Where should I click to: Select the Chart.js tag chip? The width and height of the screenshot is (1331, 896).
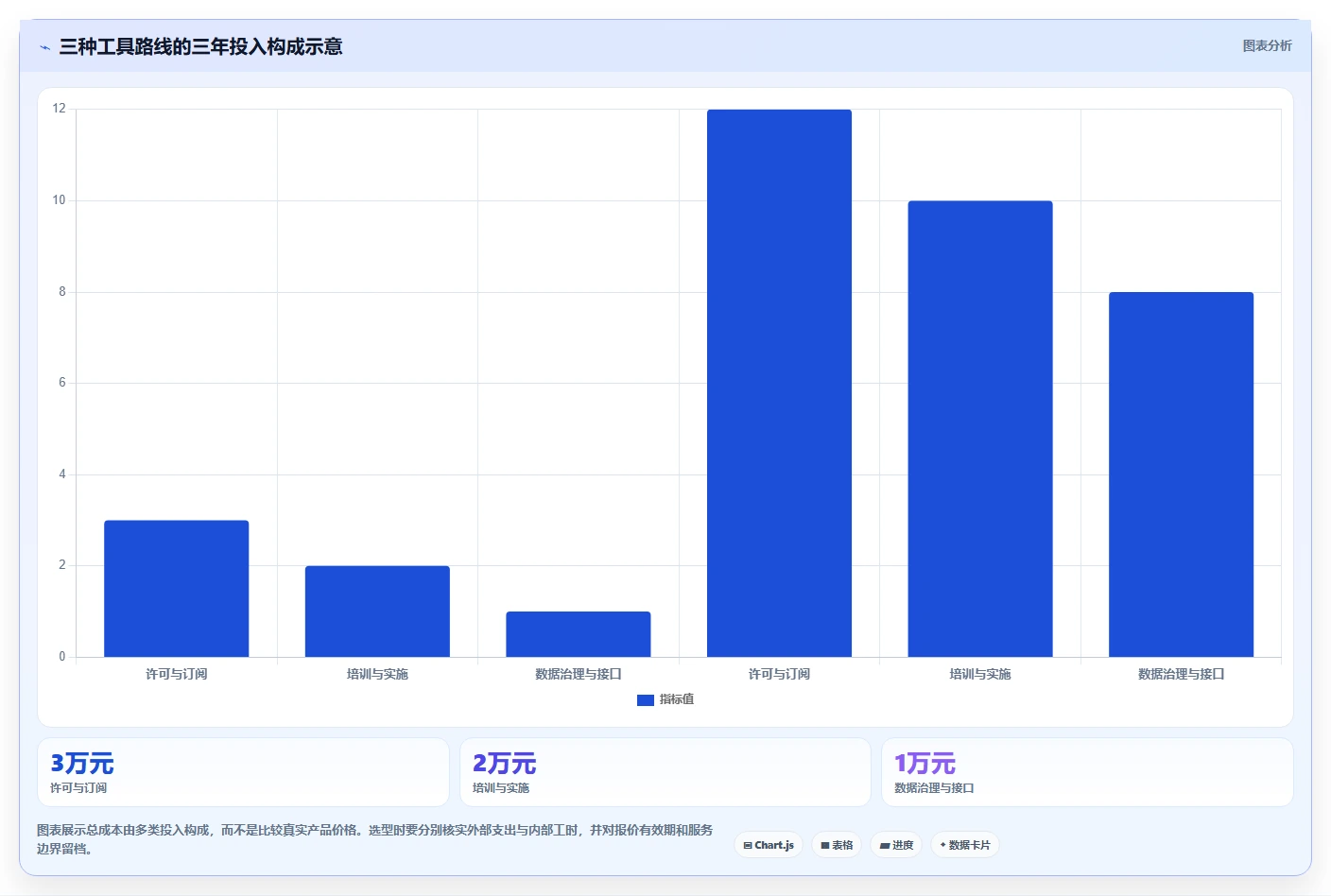(x=769, y=845)
